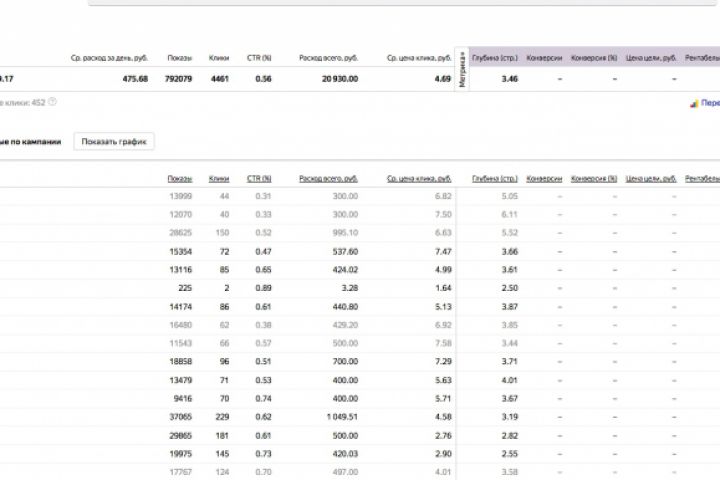The width and height of the screenshot is (720, 480).
Task: Select spend cell 429.20
Action: [x=345, y=325]
